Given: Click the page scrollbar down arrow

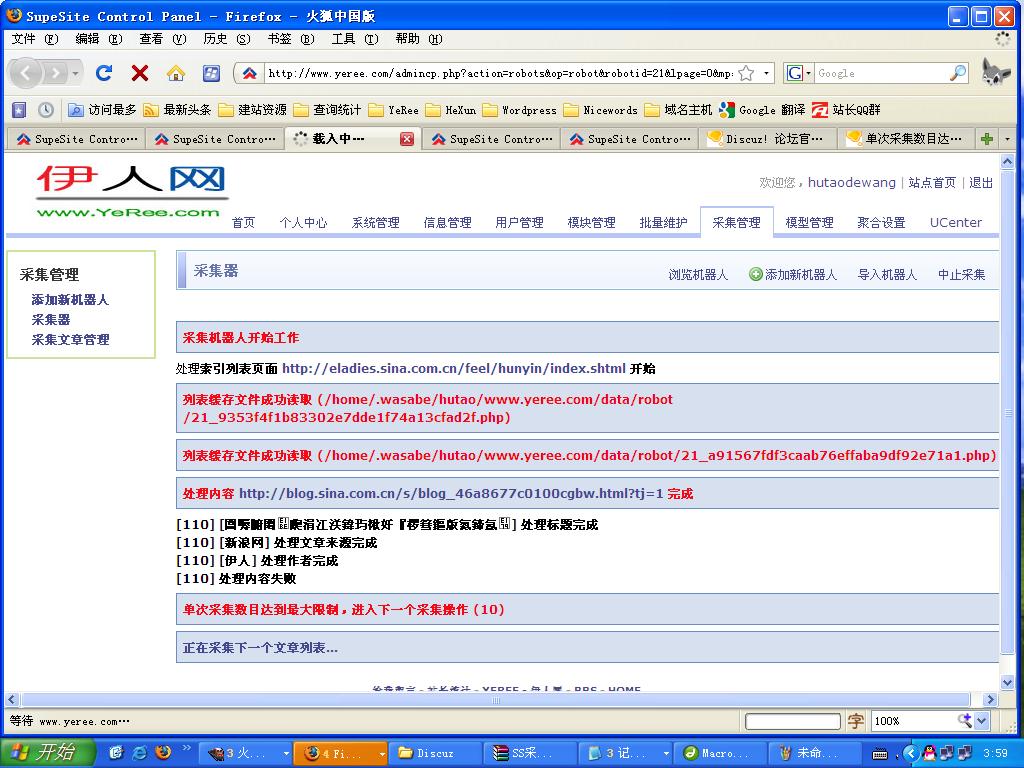Looking at the screenshot, I should pos(1007,682).
